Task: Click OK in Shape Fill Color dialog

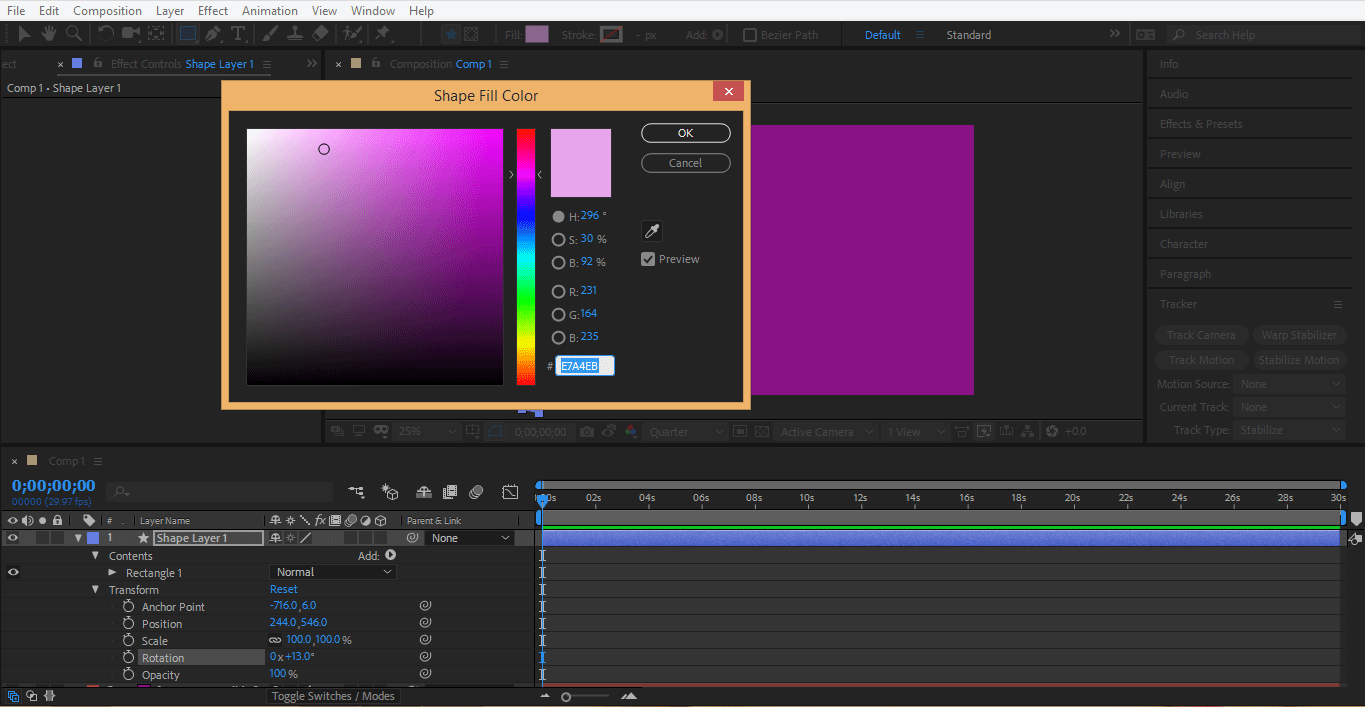Action: (x=685, y=133)
